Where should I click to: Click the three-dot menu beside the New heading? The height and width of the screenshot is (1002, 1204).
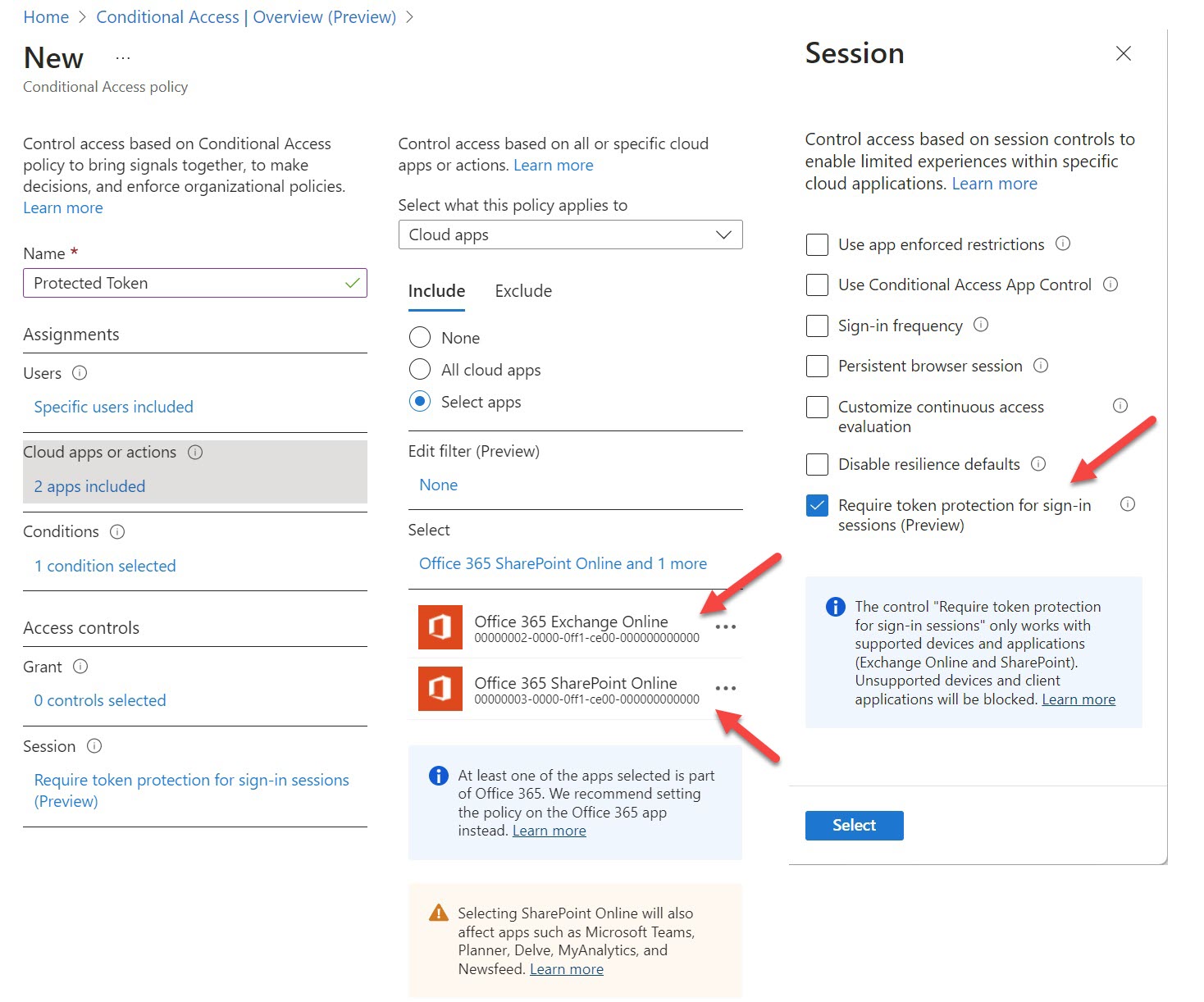pyautogui.click(x=123, y=58)
